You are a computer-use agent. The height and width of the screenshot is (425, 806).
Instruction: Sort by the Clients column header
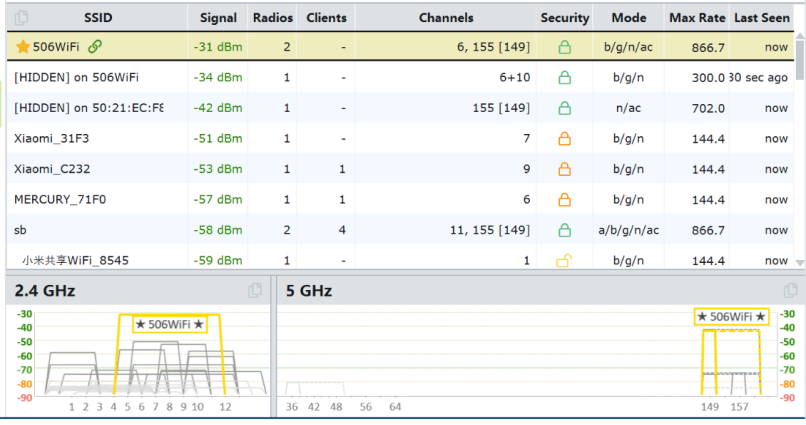pos(326,18)
